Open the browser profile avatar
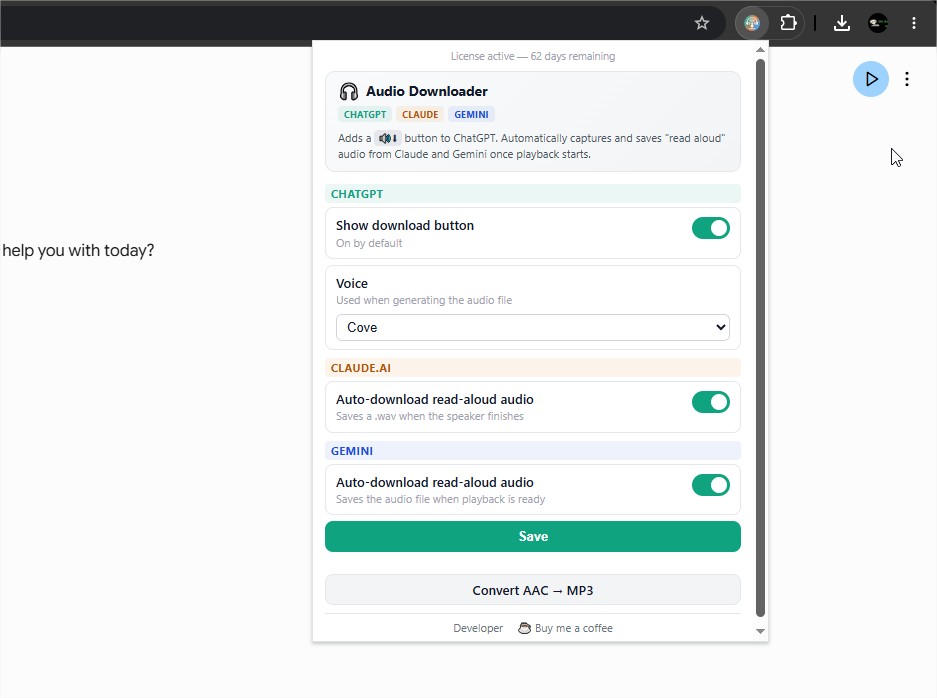The image size is (937, 698). click(x=878, y=23)
